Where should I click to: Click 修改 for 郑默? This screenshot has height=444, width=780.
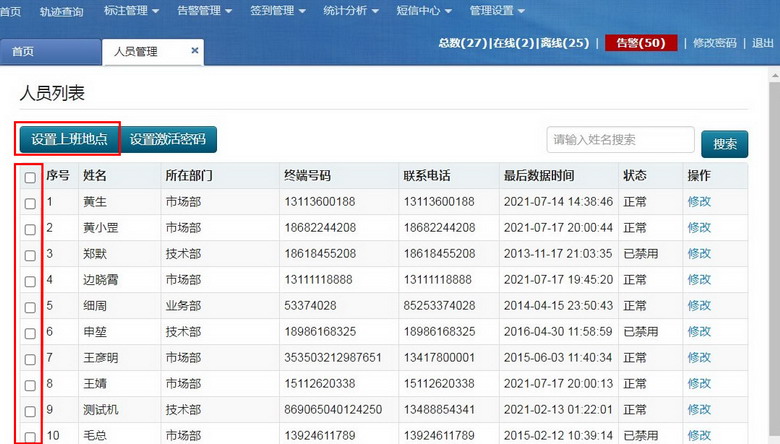click(x=699, y=254)
